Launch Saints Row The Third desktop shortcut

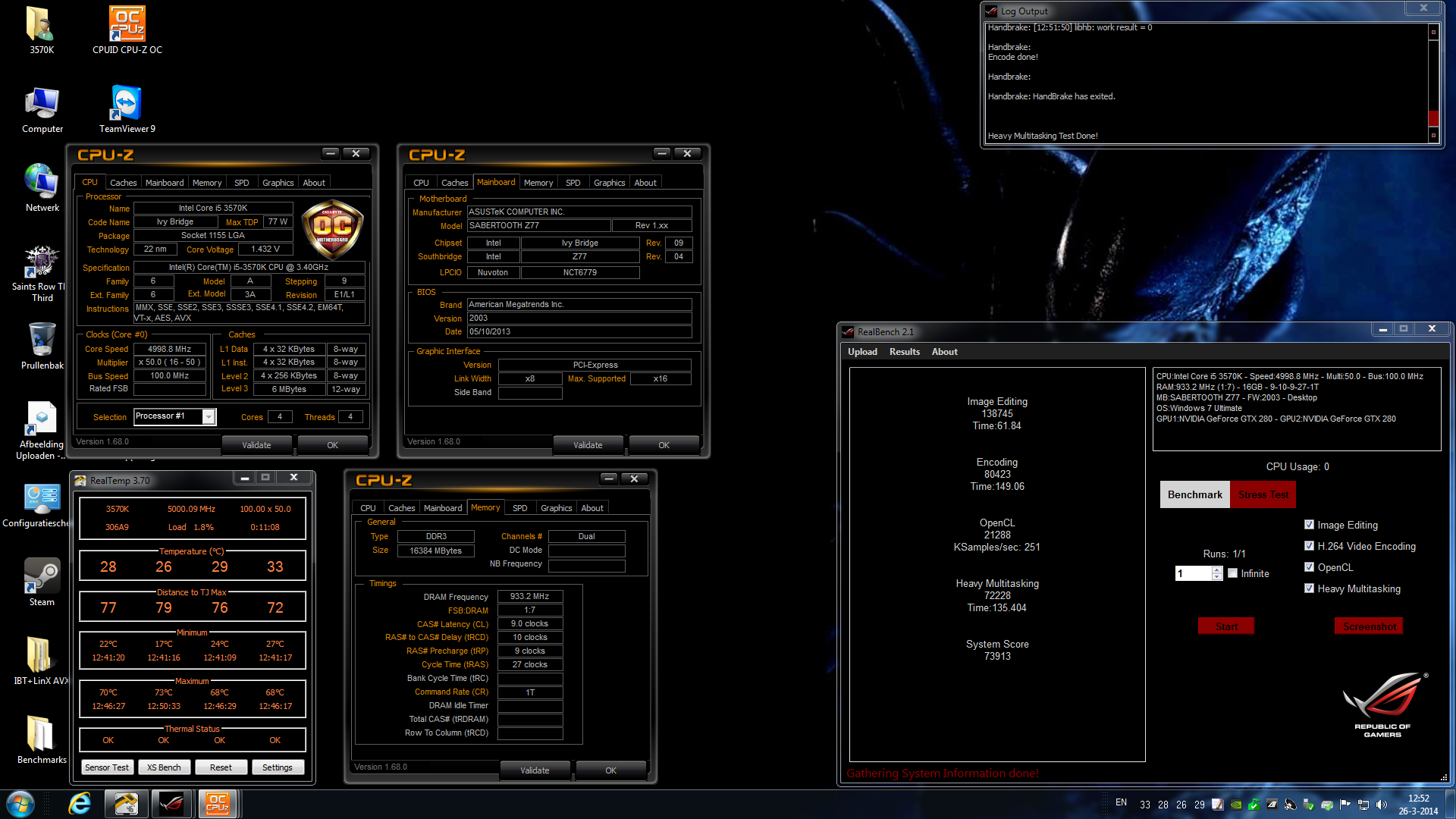click(x=42, y=273)
